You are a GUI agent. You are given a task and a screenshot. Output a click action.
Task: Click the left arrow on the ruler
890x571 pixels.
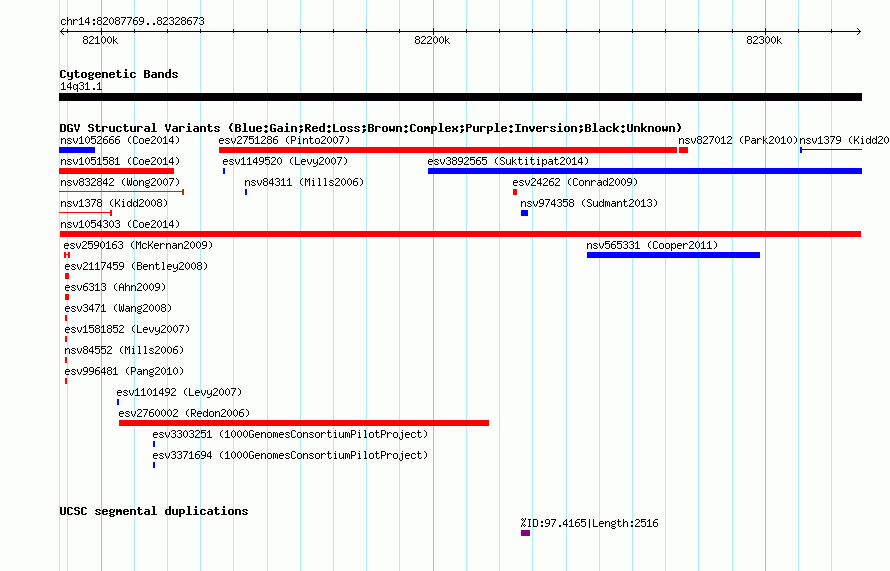pyautogui.click(x=62, y=32)
